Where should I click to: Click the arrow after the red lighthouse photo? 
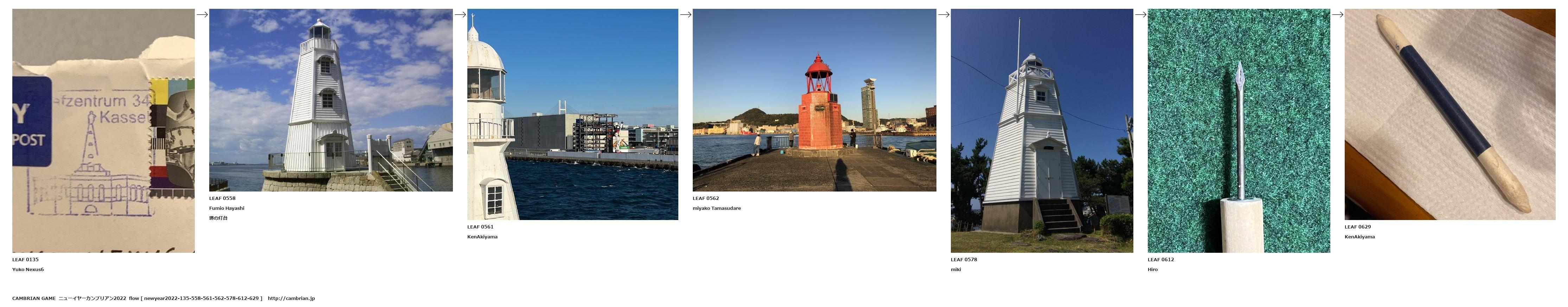coord(943,15)
